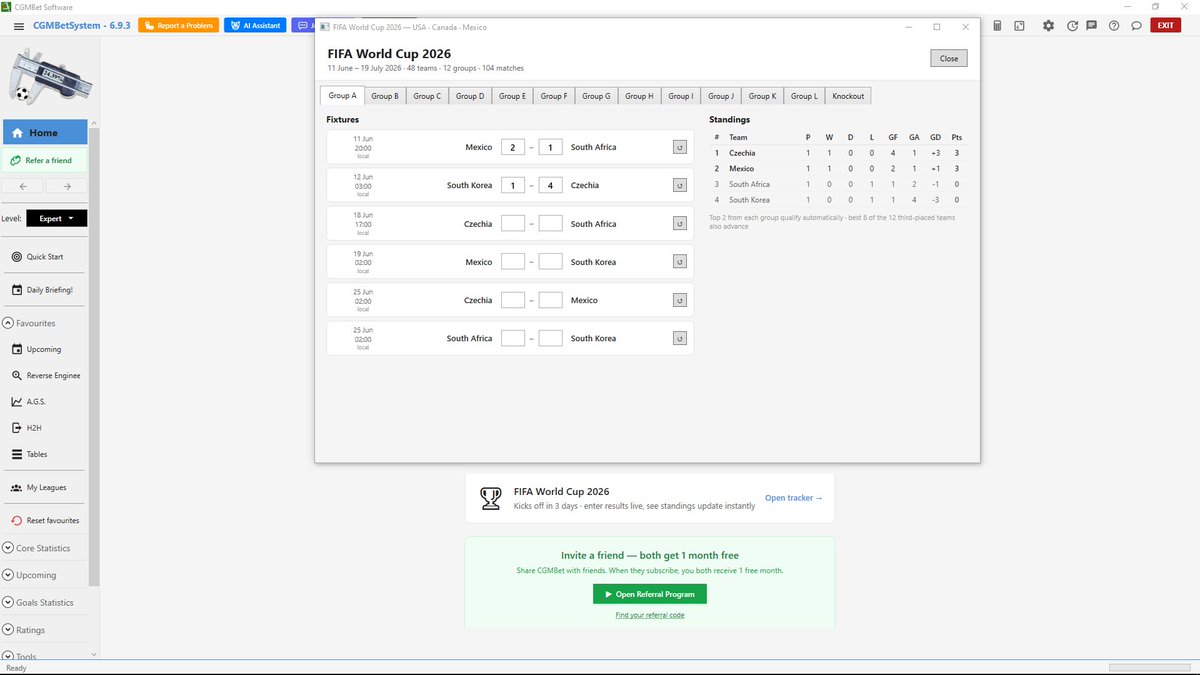Switch to the Group F tab

pos(553,96)
